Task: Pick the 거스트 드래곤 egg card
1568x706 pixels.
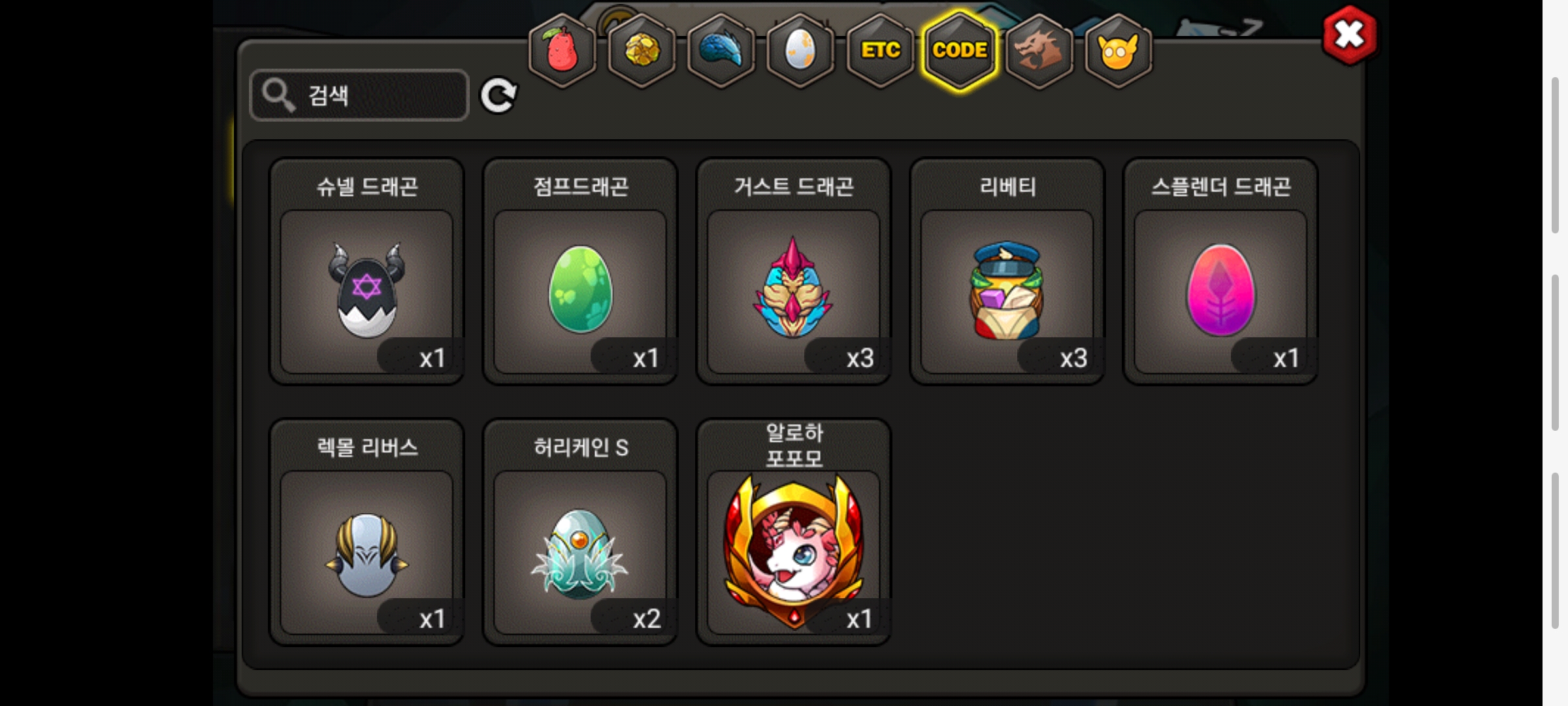Action: tap(794, 271)
